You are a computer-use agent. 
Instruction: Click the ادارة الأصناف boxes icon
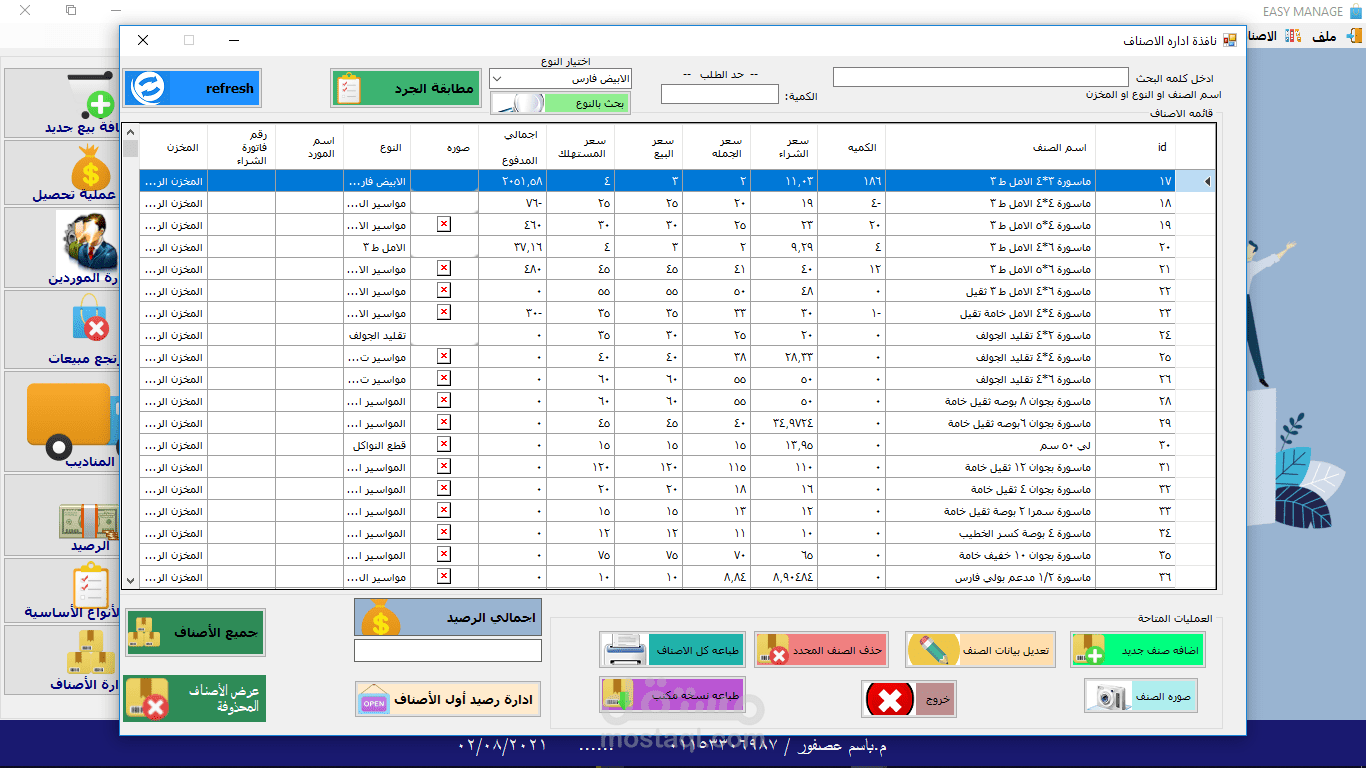point(90,655)
